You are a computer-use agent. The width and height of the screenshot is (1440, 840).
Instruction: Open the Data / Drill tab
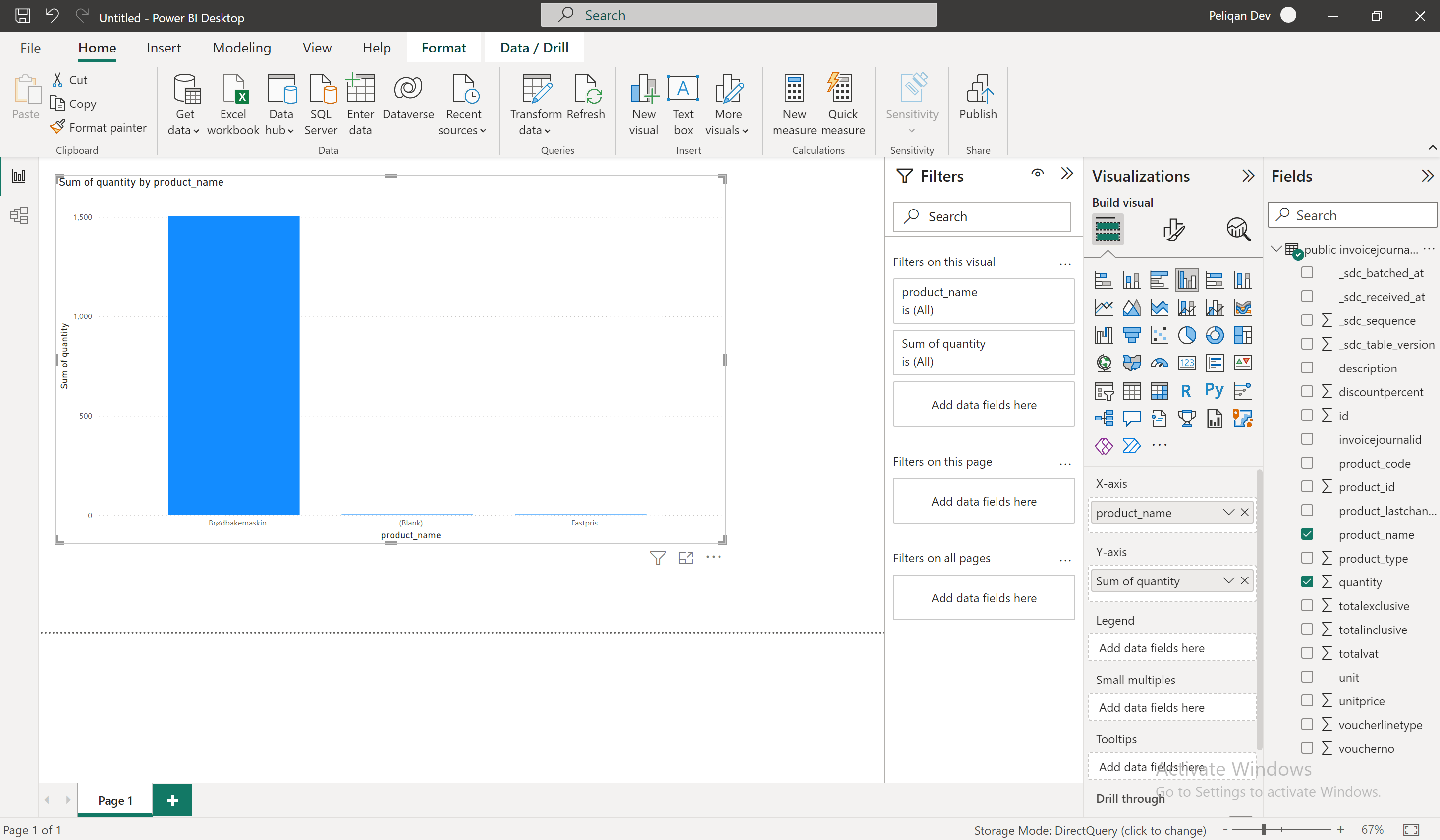pos(534,48)
